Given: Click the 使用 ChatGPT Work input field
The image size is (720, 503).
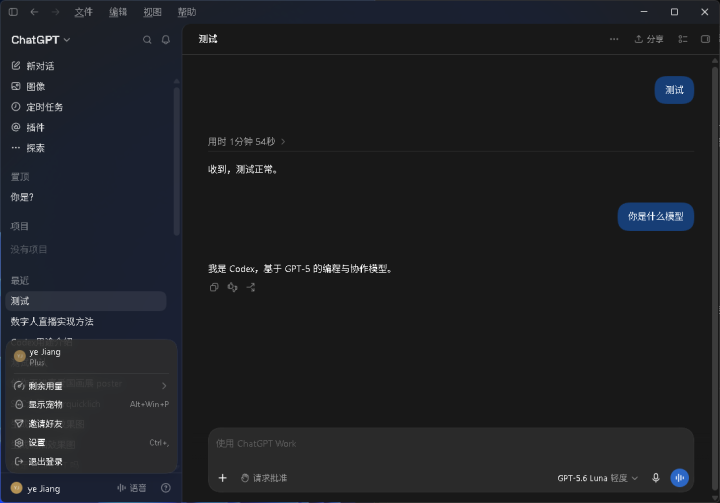Looking at the screenshot, I should point(450,444).
